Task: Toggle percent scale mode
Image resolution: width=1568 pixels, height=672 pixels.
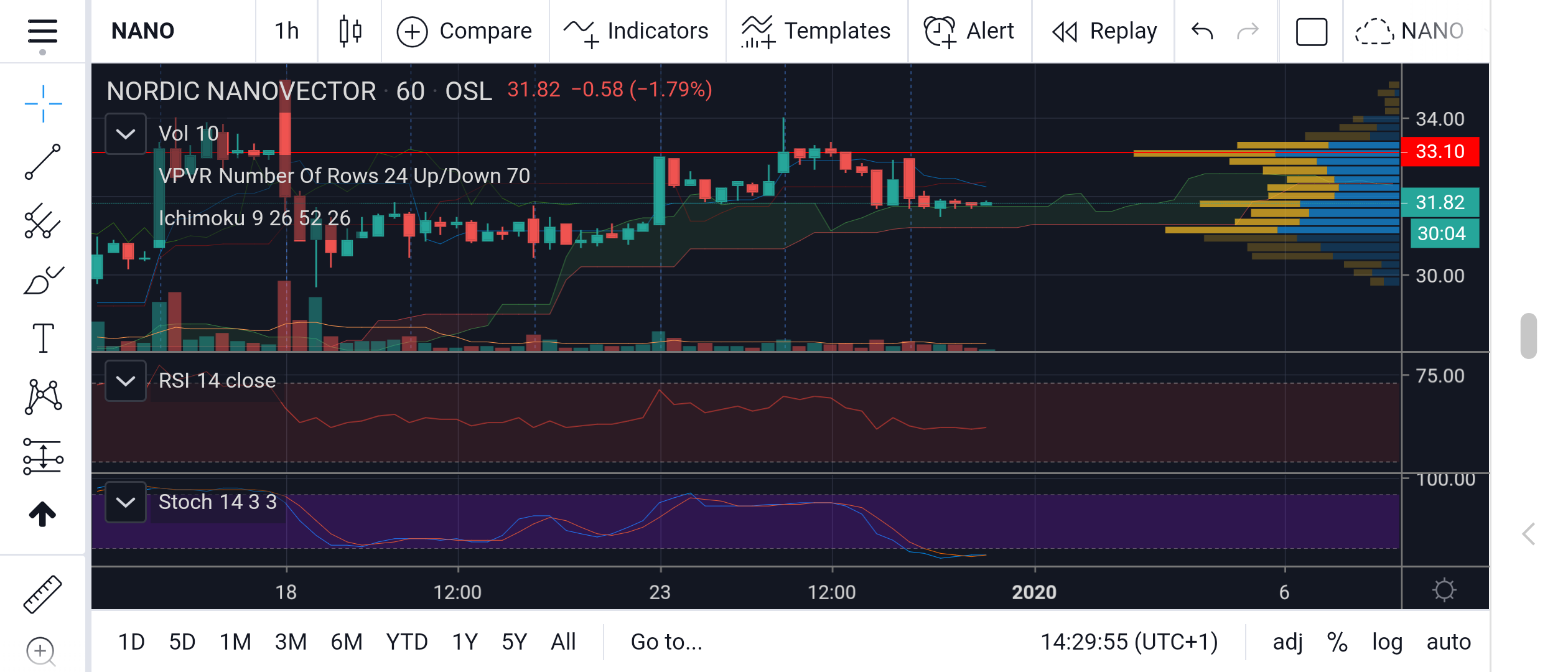Action: (1337, 642)
